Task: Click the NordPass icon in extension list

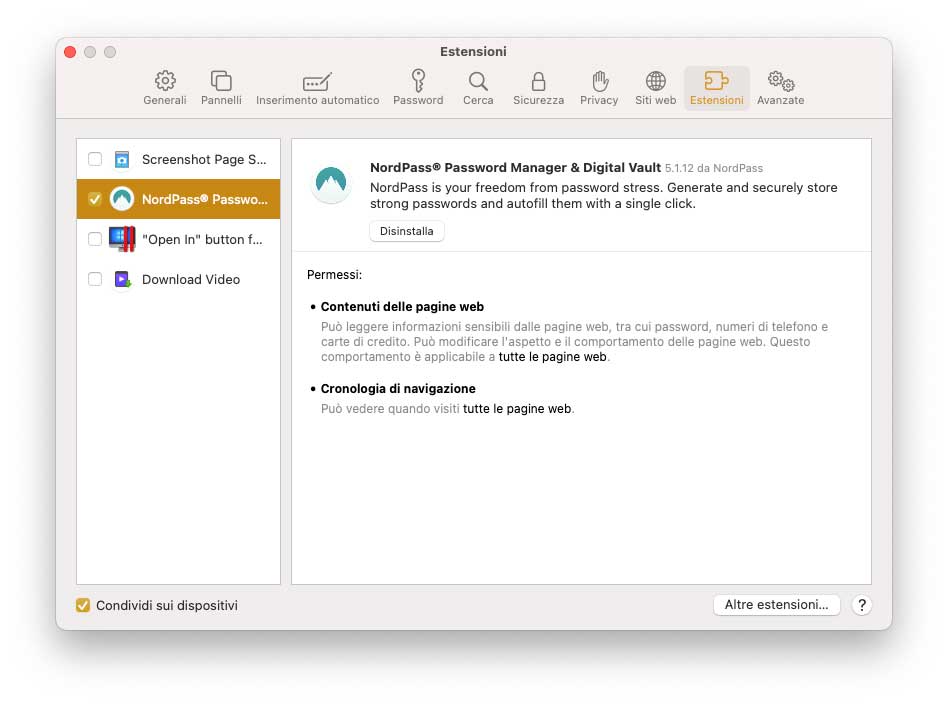Action: click(122, 199)
